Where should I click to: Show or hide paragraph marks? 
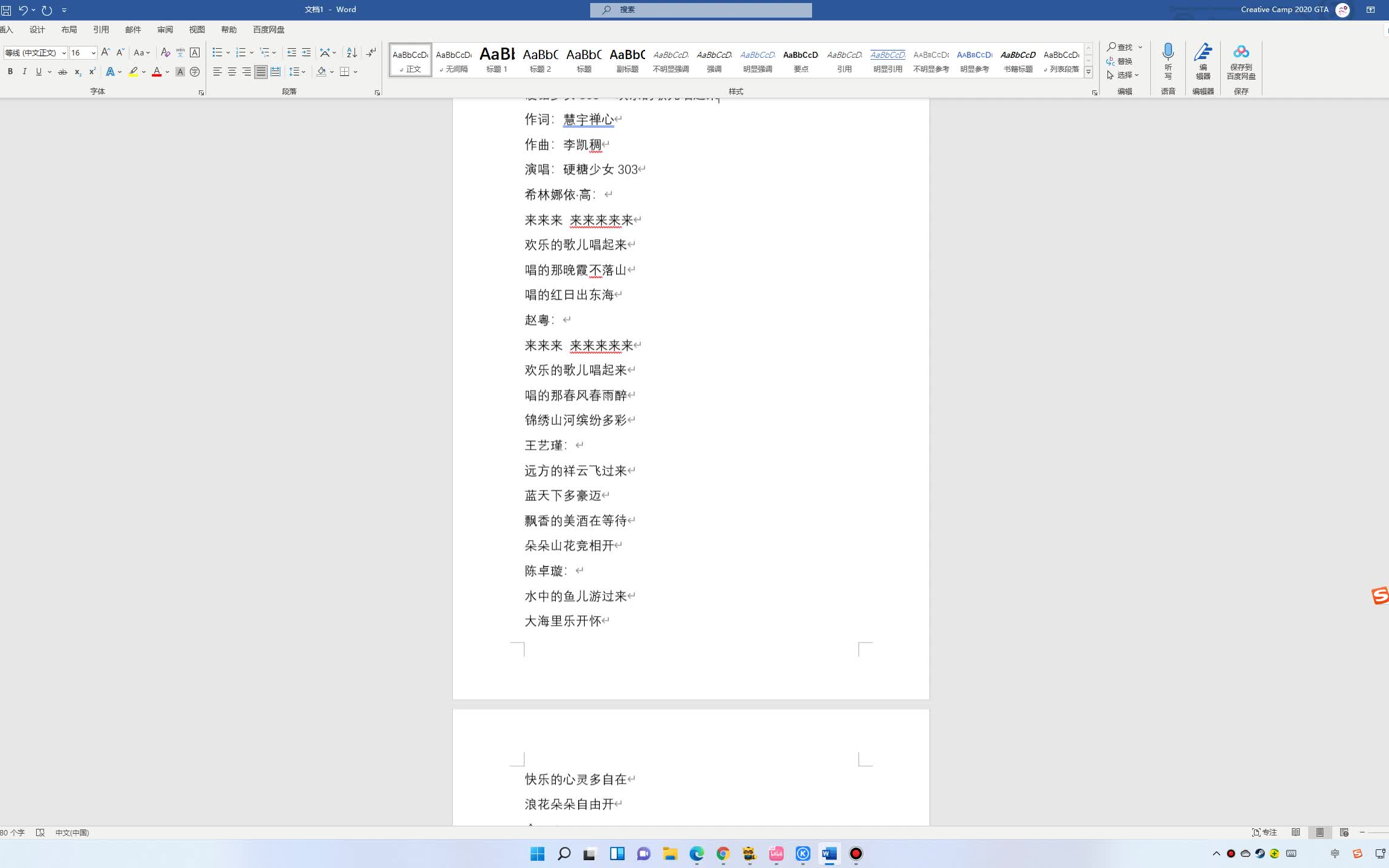tap(371, 52)
